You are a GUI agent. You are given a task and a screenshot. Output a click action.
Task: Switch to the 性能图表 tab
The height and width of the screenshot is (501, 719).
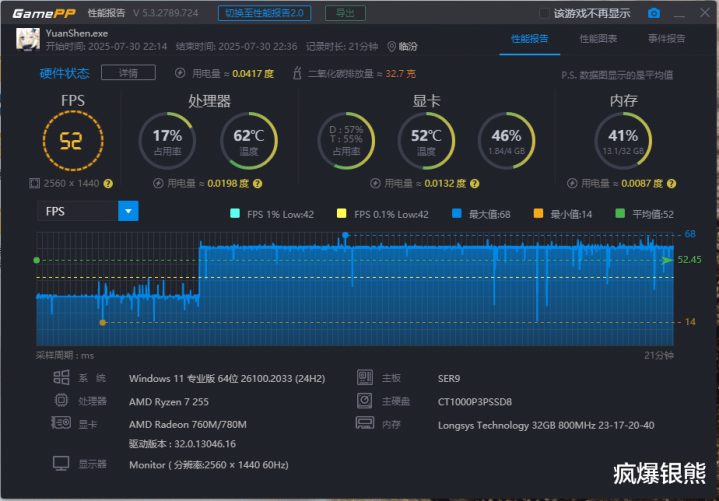click(x=598, y=39)
